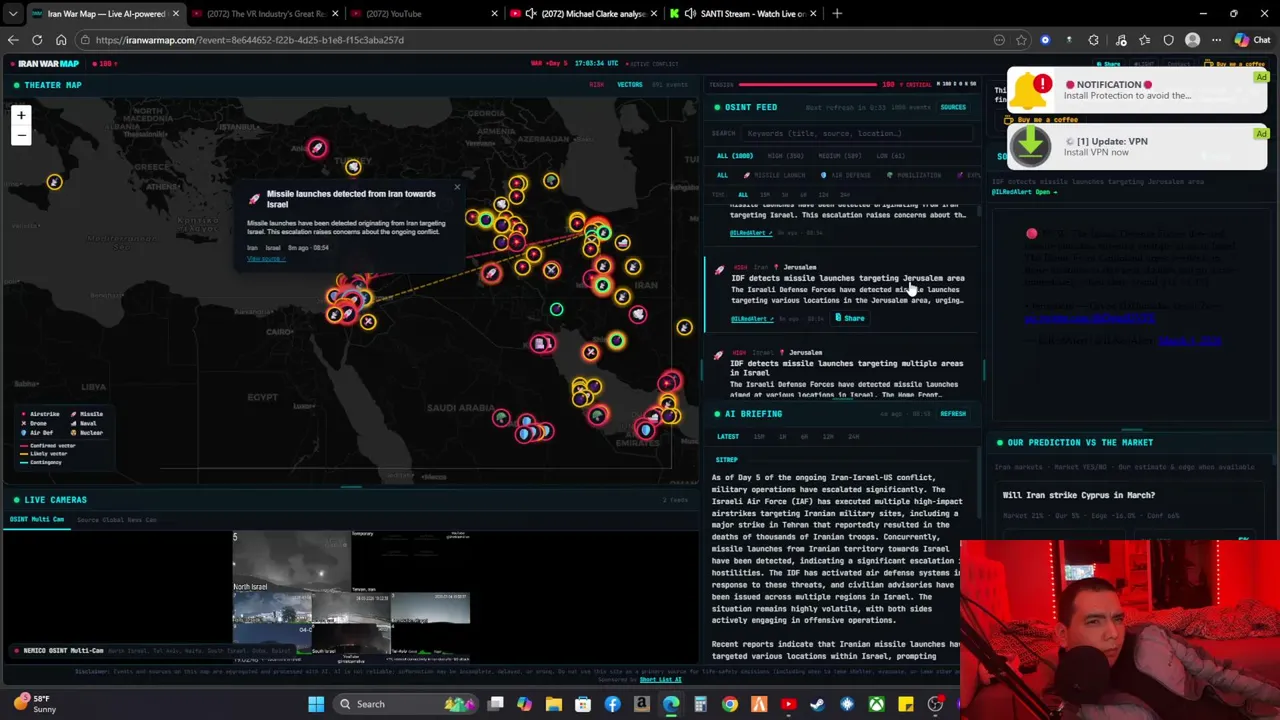Open Chrome from the taskbar
The image size is (1280, 720).
click(730, 704)
